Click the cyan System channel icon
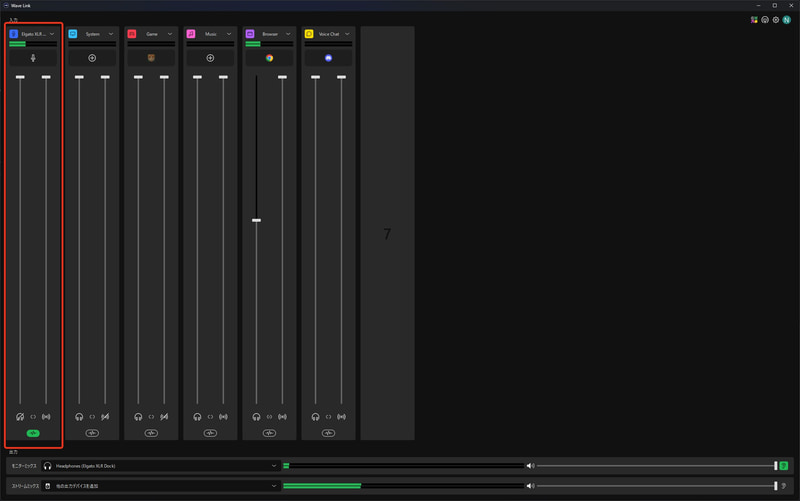 (73, 34)
